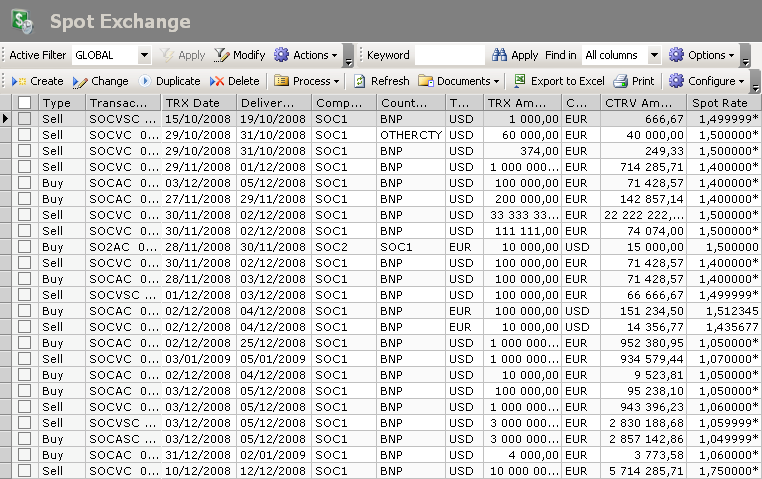Click the Apply button next to Keyword
Screen dimensions: 762x479
point(513,55)
